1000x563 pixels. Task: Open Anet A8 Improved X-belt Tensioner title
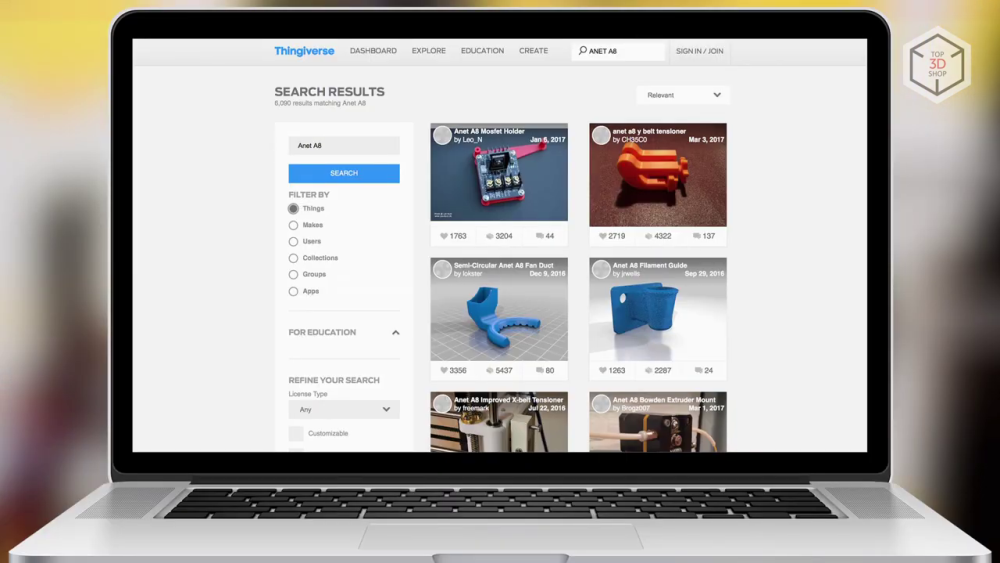pos(509,400)
